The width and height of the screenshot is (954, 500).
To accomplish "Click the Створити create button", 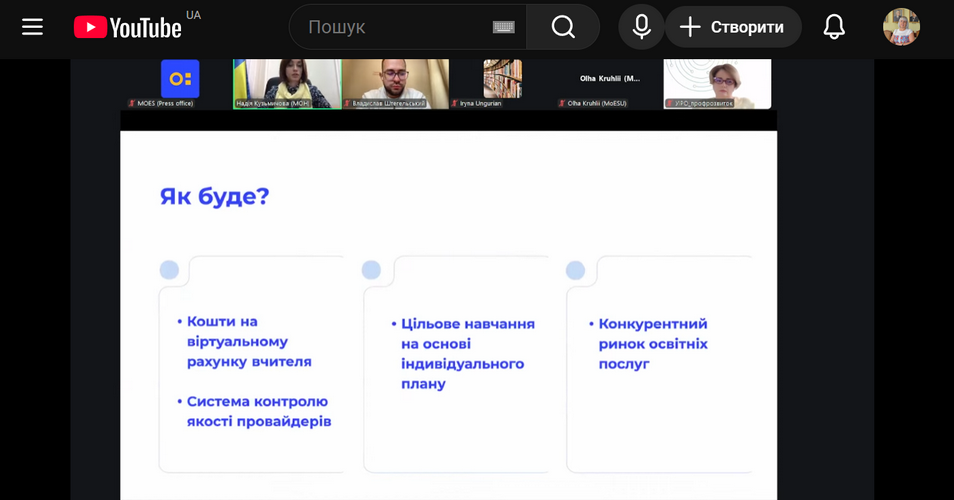I will (733, 27).
